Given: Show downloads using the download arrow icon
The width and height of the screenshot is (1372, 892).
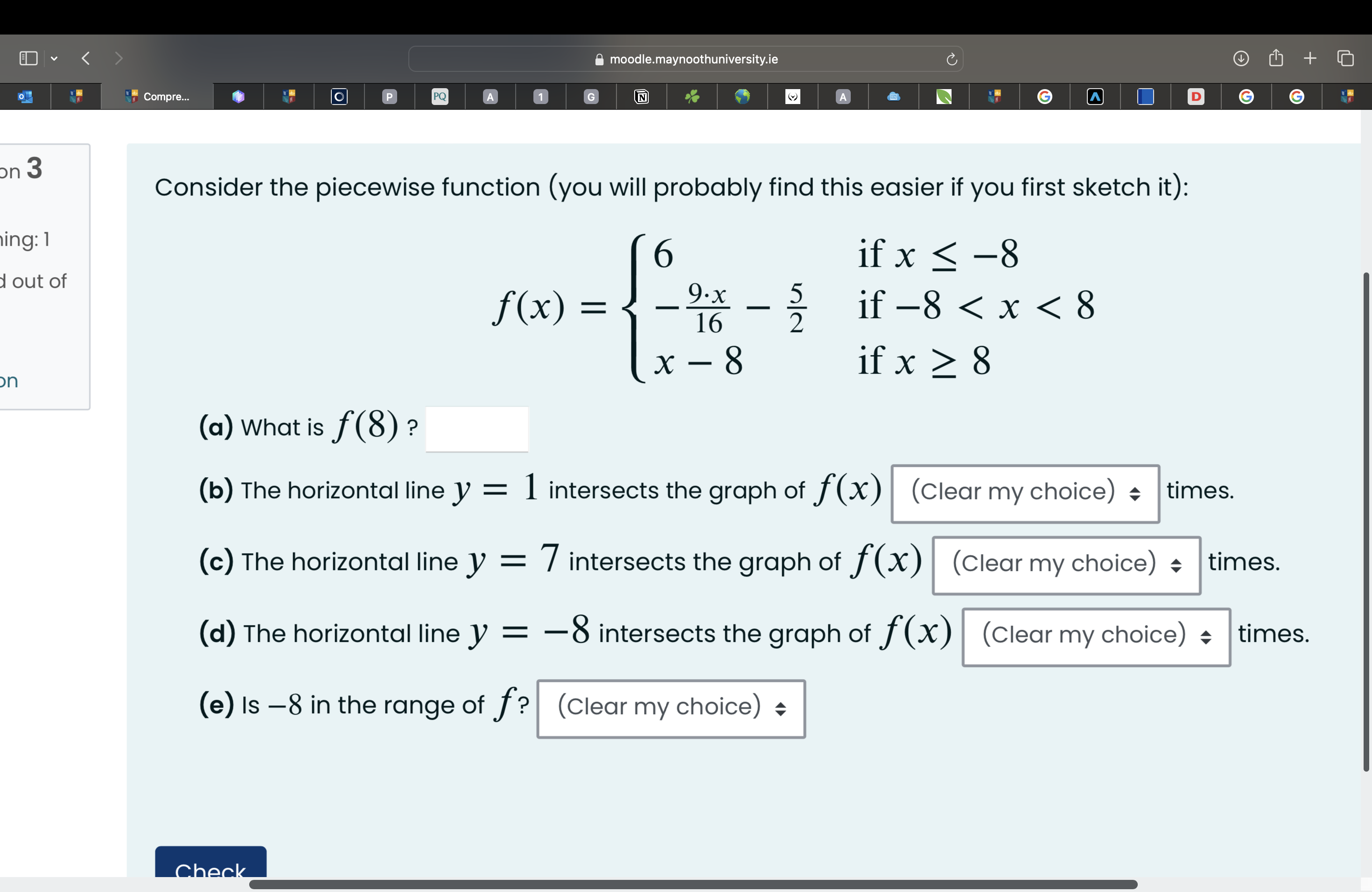Looking at the screenshot, I should pyautogui.click(x=1240, y=58).
